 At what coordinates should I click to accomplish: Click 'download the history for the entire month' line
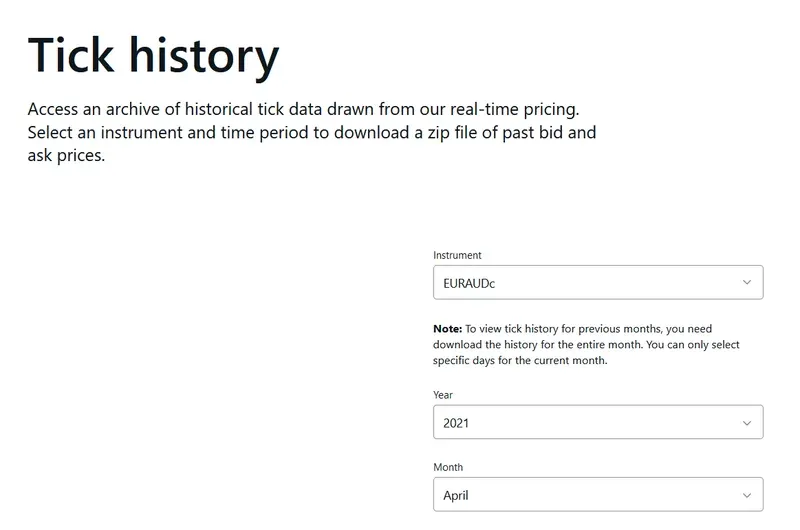click(586, 344)
